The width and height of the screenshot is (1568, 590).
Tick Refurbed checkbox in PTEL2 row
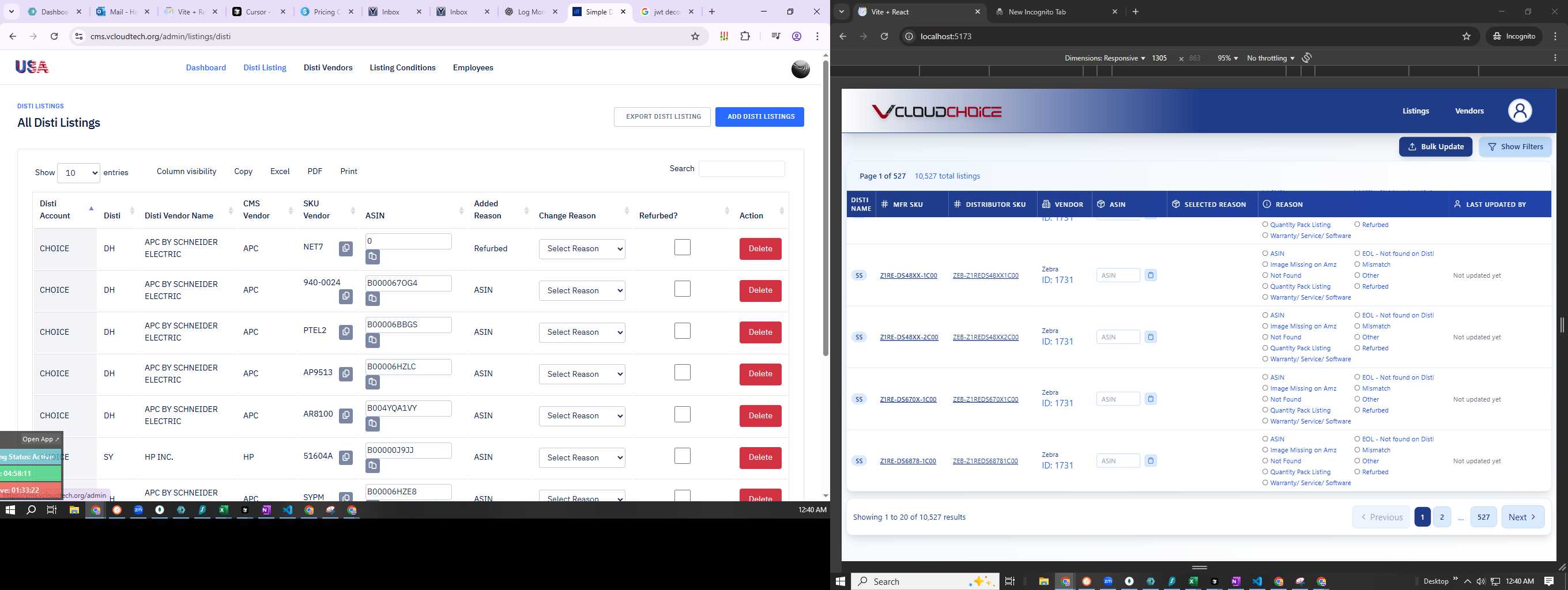[x=683, y=331]
